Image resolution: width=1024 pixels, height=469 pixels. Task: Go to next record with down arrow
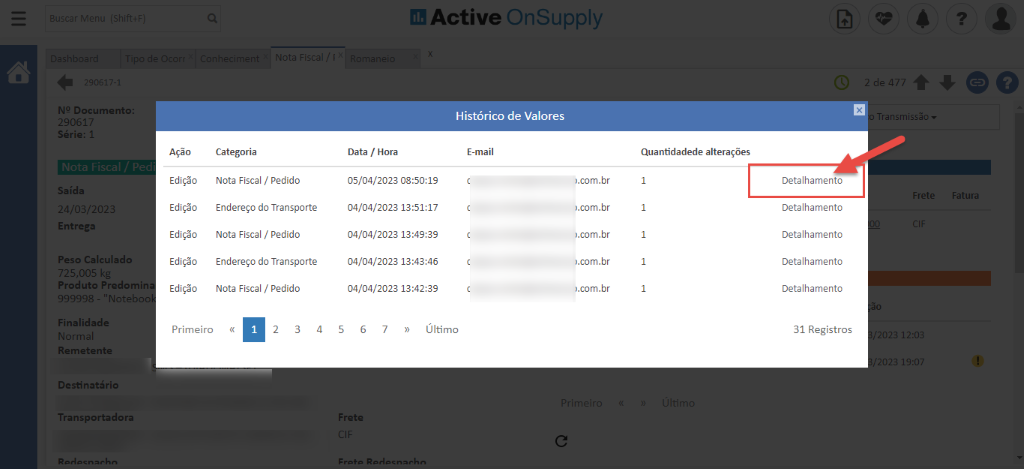[x=947, y=82]
